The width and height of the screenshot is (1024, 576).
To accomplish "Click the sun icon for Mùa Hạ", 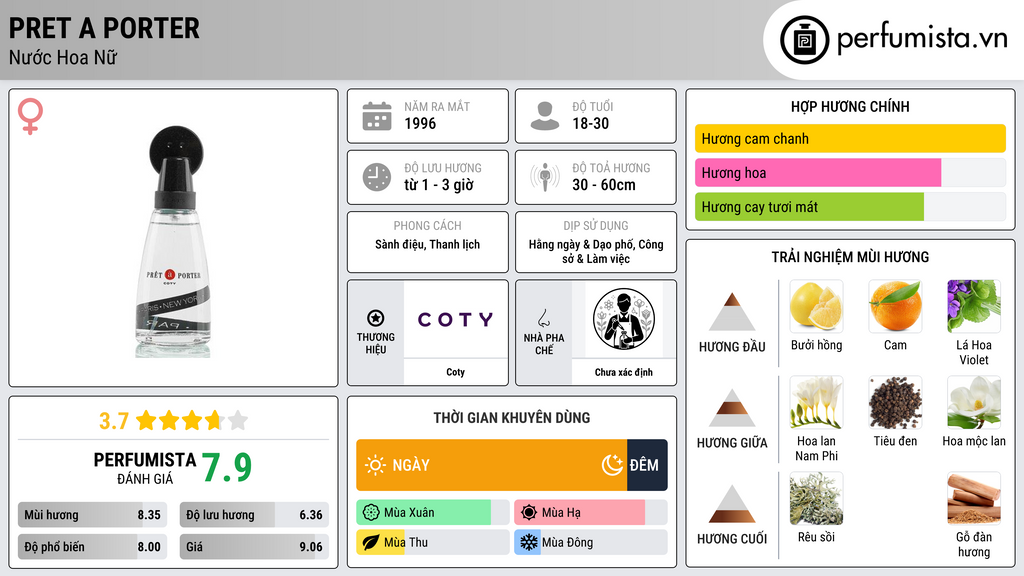I will (529, 513).
